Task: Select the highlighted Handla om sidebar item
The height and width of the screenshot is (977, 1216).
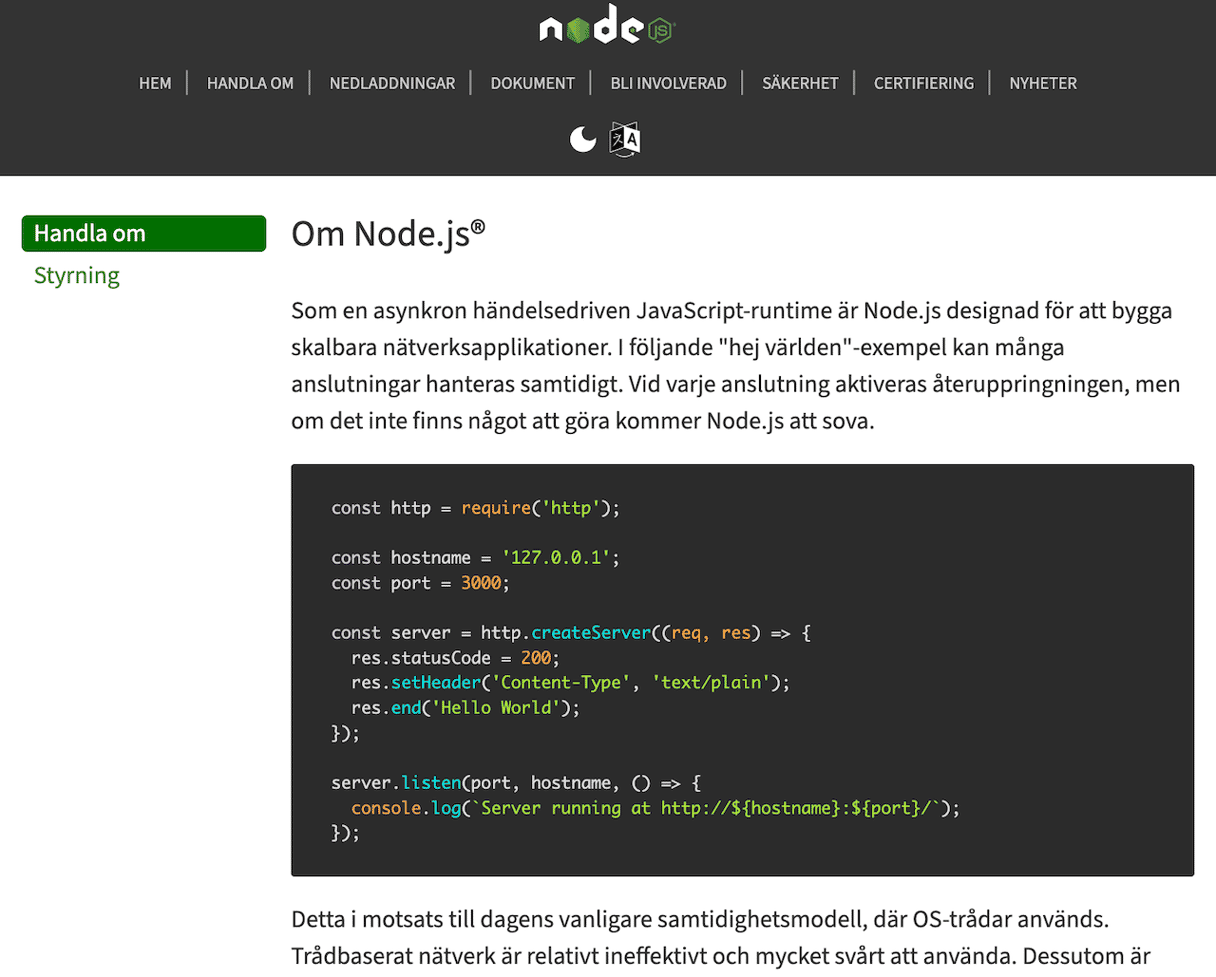Action: (x=144, y=233)
